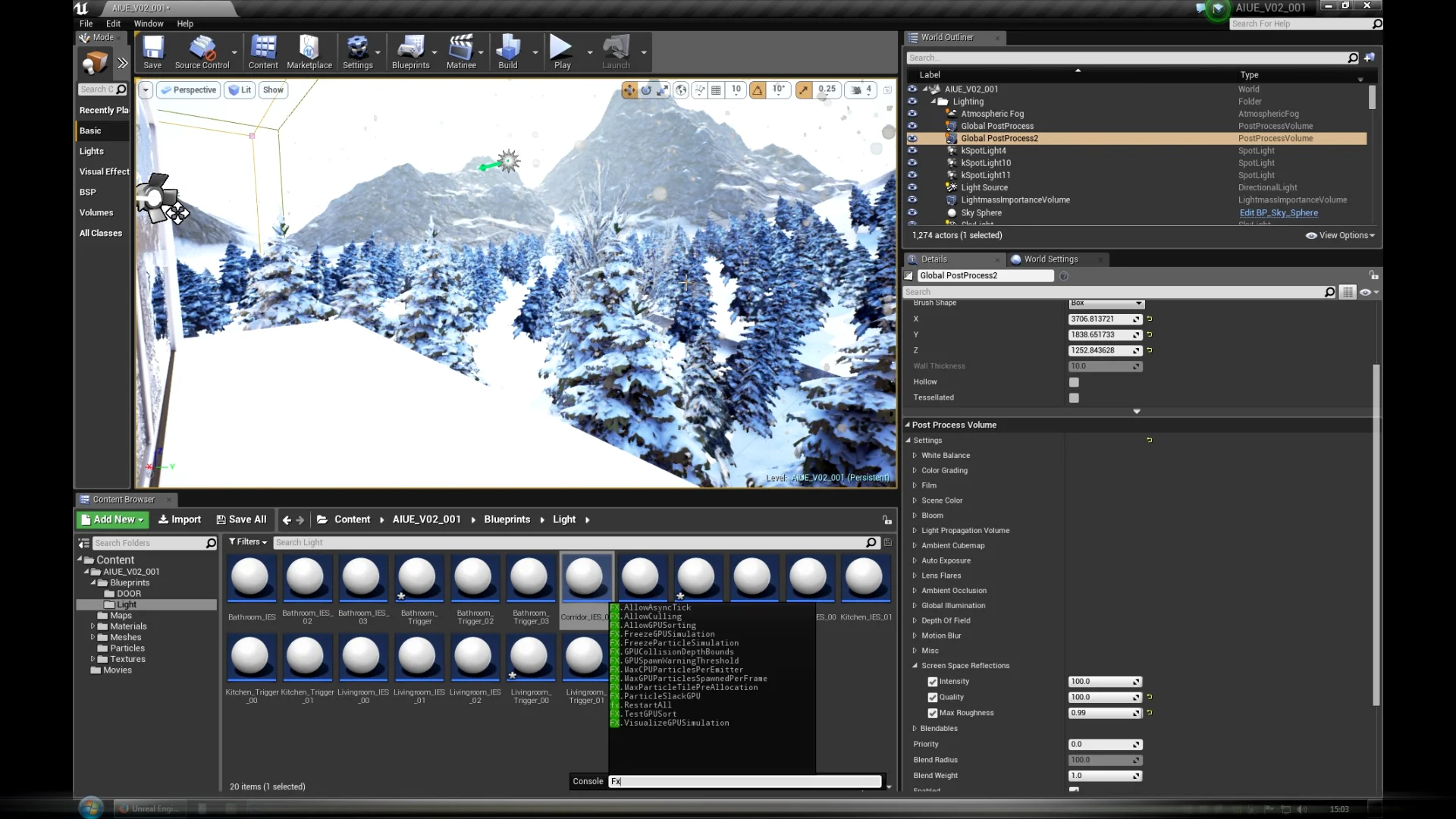The height and width of the screenshot is (819, 1456).
Task: Select Lights category in the Modes panel
Action: [x=91, y=151]
